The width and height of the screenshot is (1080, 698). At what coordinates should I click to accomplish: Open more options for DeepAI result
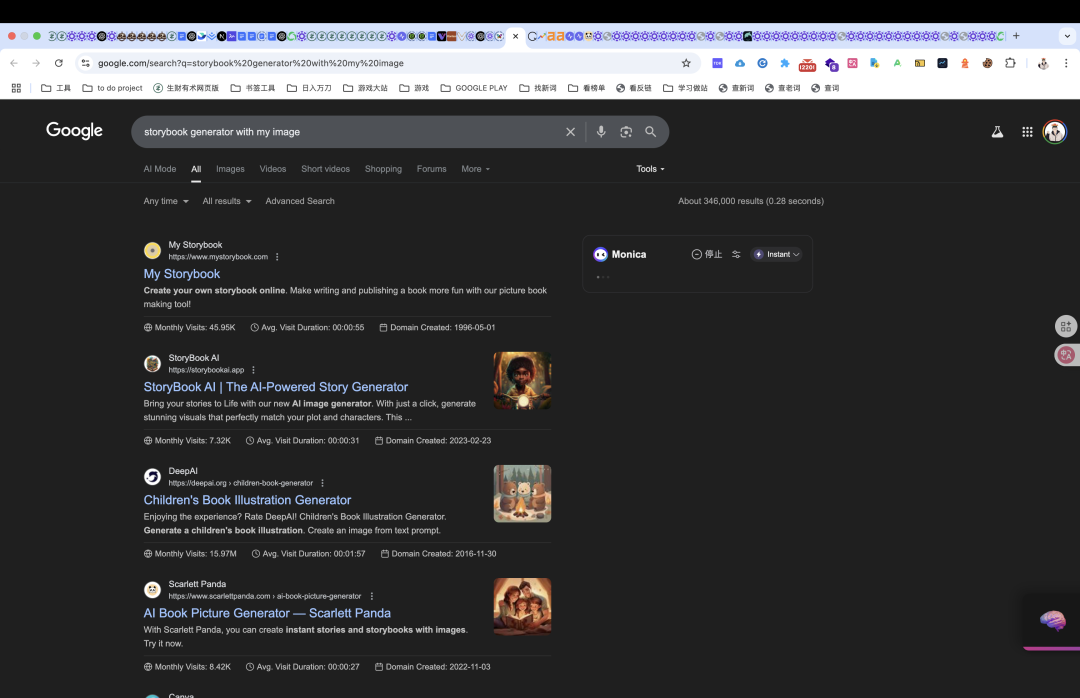(x=322, y=483)
